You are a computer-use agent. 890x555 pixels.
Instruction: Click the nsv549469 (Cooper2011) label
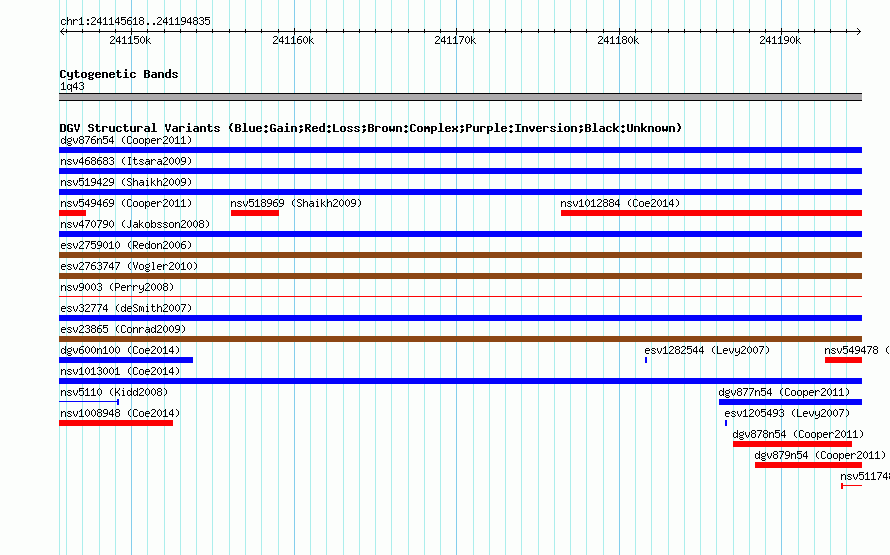click(x=126, y=203)
